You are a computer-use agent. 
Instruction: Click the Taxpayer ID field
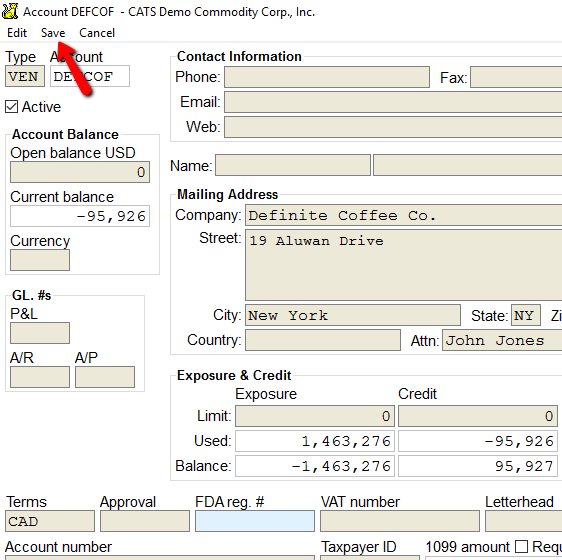[370, 558]
